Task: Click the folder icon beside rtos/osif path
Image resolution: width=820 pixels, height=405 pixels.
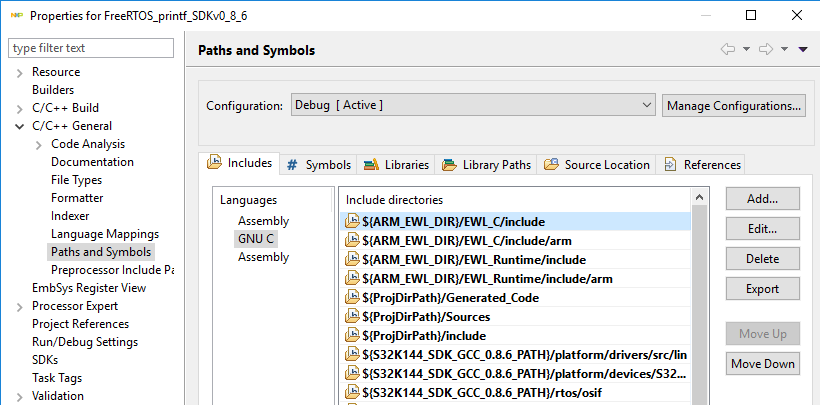Action: click(x=351, y=392)
